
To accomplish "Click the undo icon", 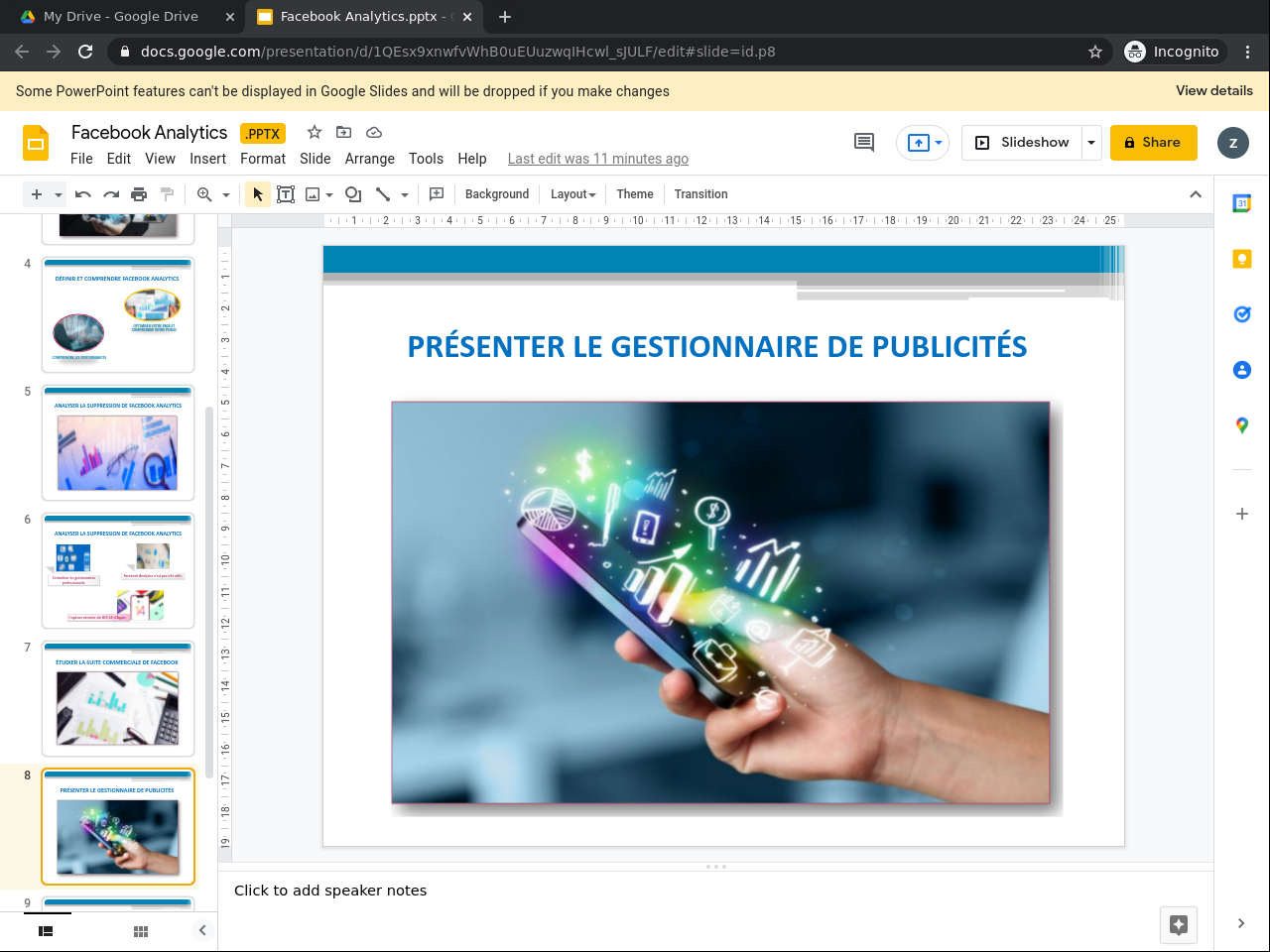I will click(x=83, y=194).
